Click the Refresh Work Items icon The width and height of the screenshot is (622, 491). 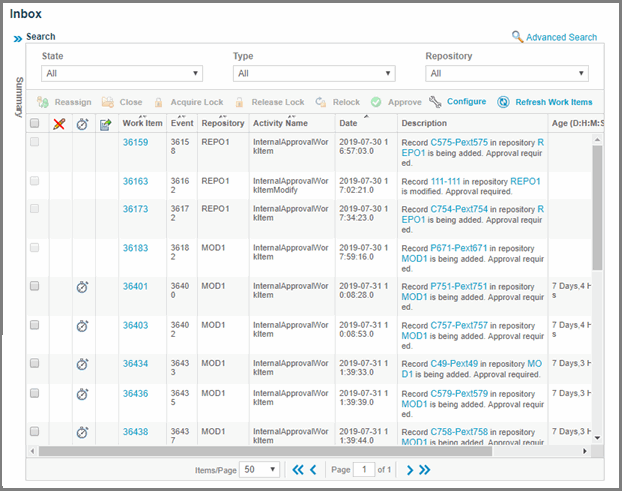tap(504, 102)
